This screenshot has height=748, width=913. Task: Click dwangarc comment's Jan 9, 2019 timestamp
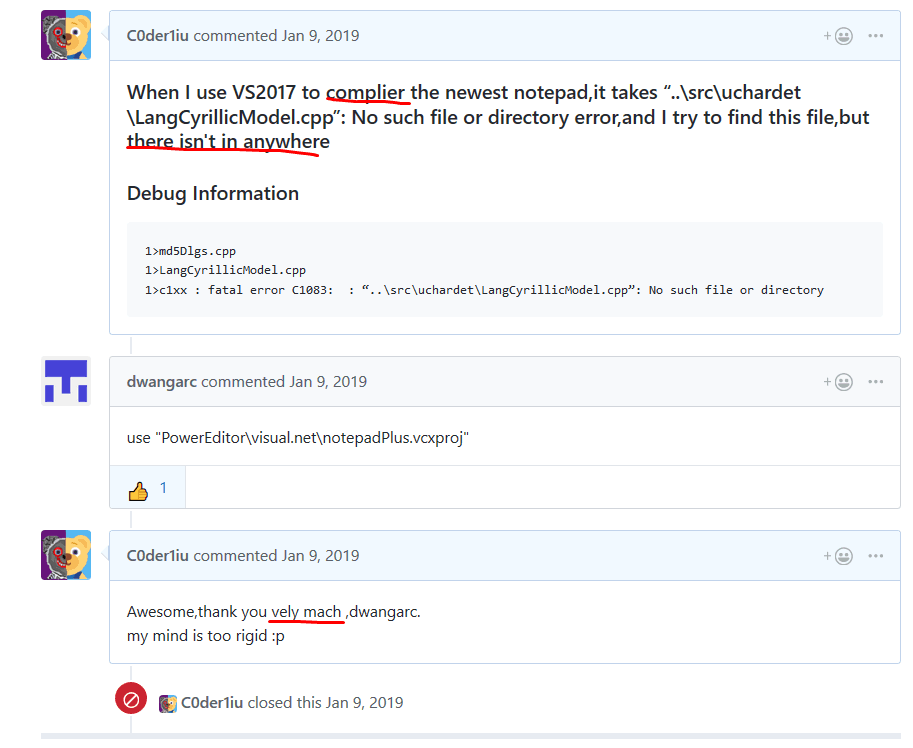pos(328,382)
